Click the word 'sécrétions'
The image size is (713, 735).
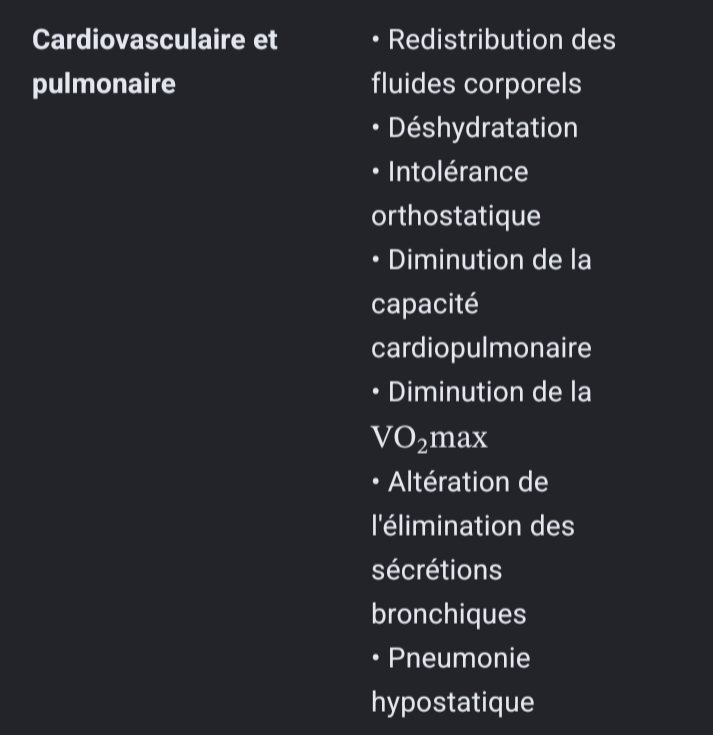(437, 570)
